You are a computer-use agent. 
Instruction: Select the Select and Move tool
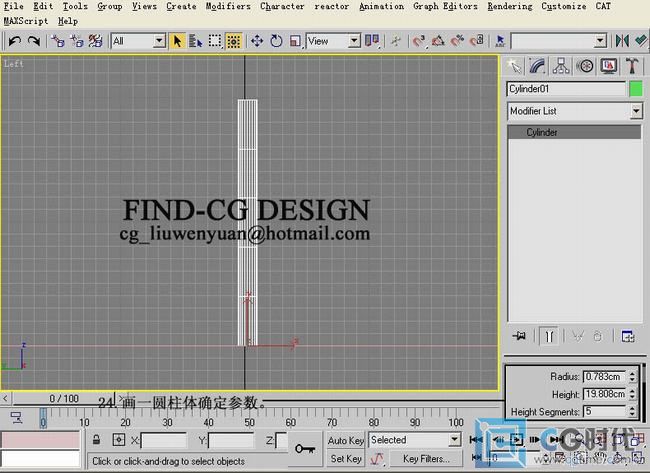pyautogui.click(x=257, y=41)
